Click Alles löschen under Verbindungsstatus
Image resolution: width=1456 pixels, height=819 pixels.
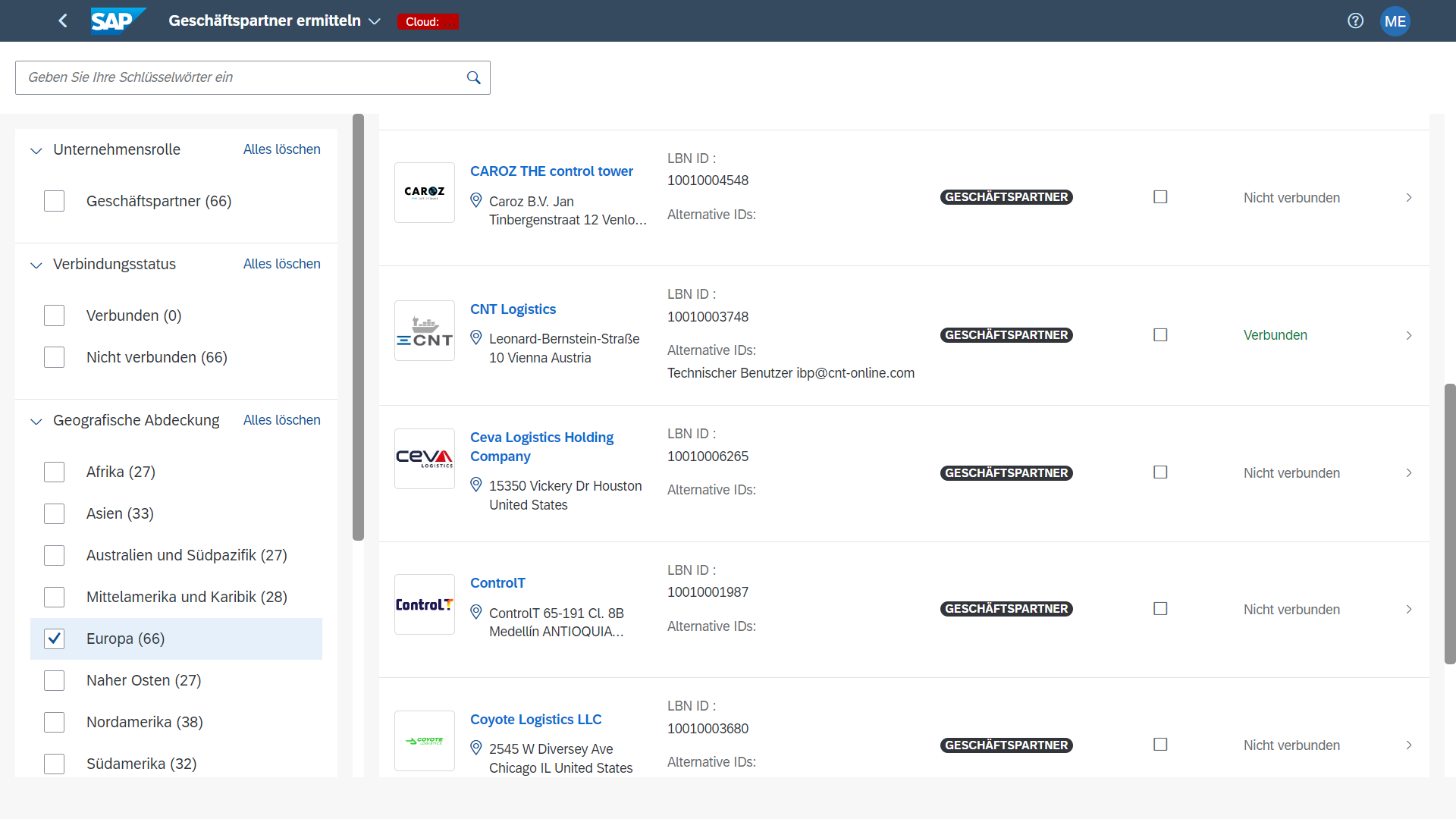coord(281,264)
